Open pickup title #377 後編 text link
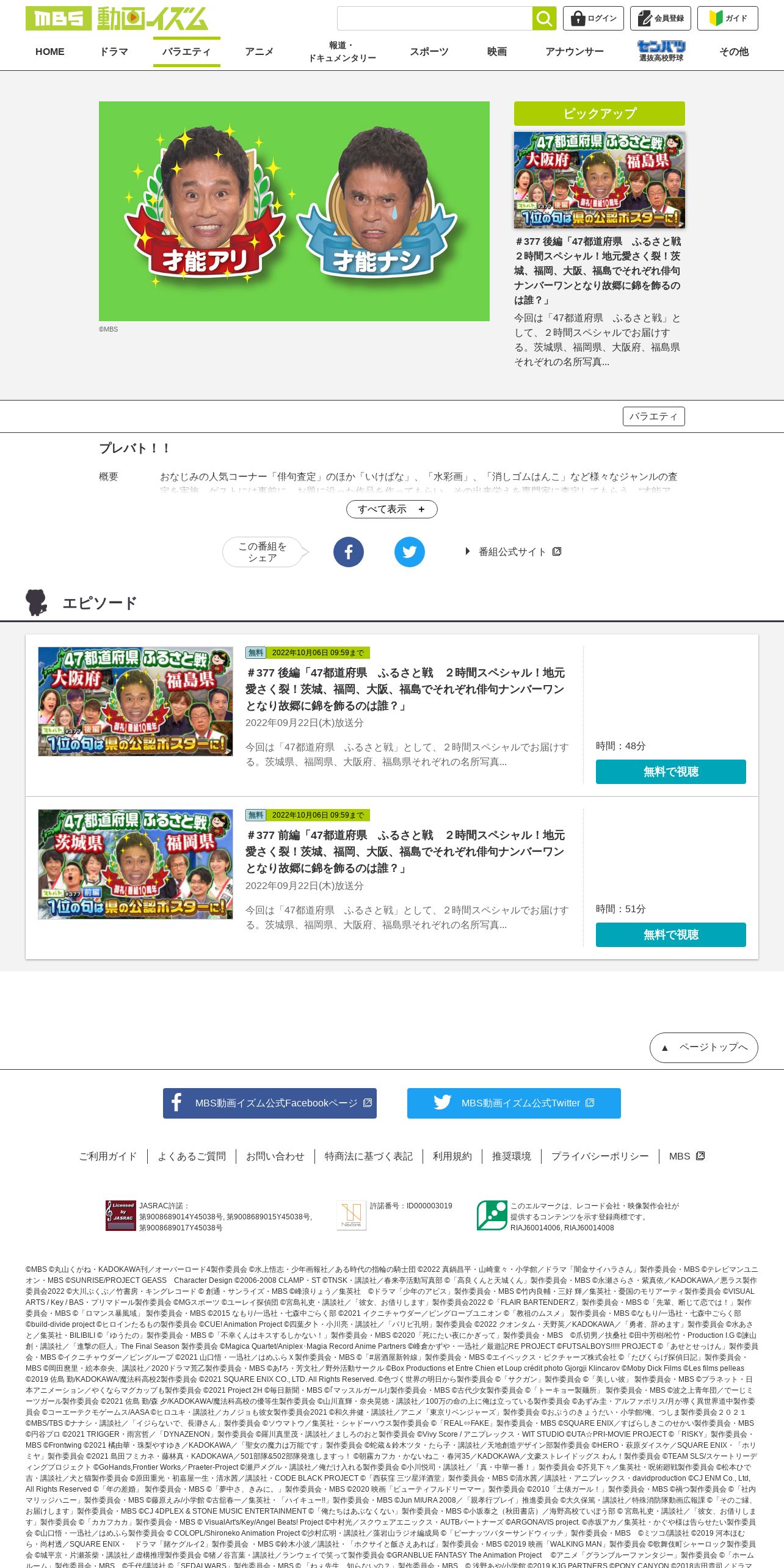This screenshot has height=1568, width=784. point(597,271)
